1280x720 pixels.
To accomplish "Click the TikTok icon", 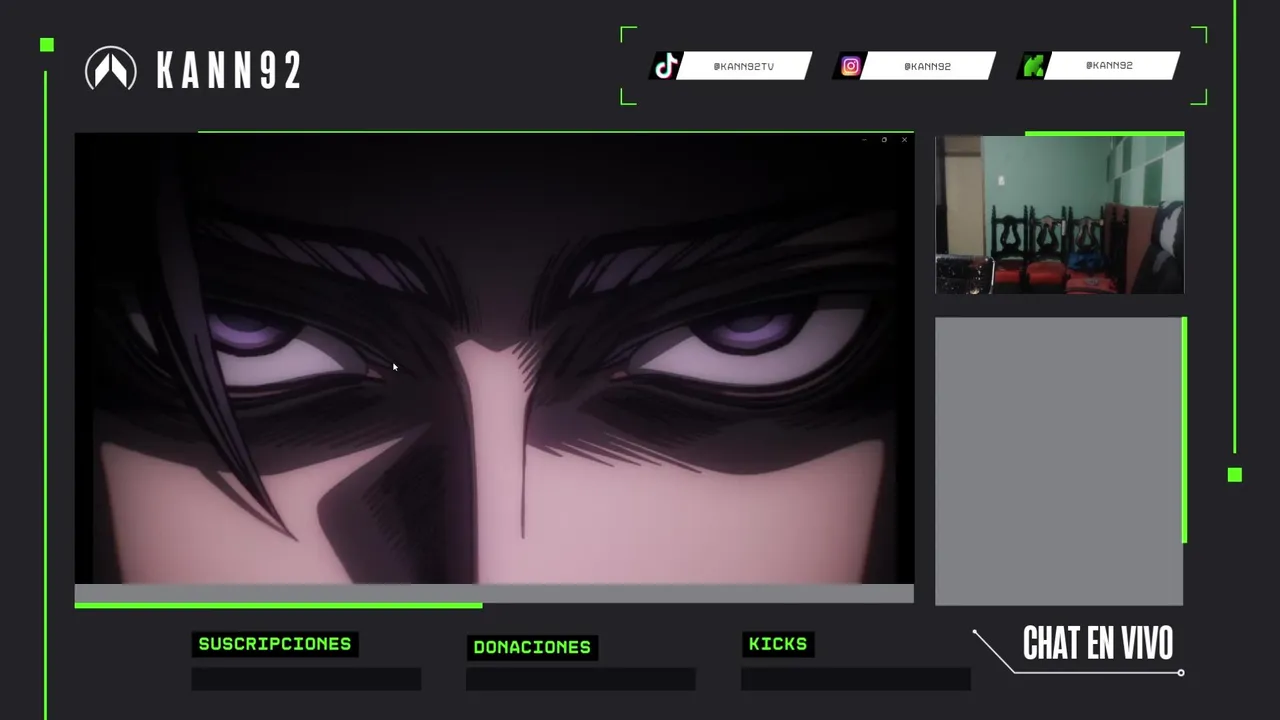I will (x=666, y=66).
